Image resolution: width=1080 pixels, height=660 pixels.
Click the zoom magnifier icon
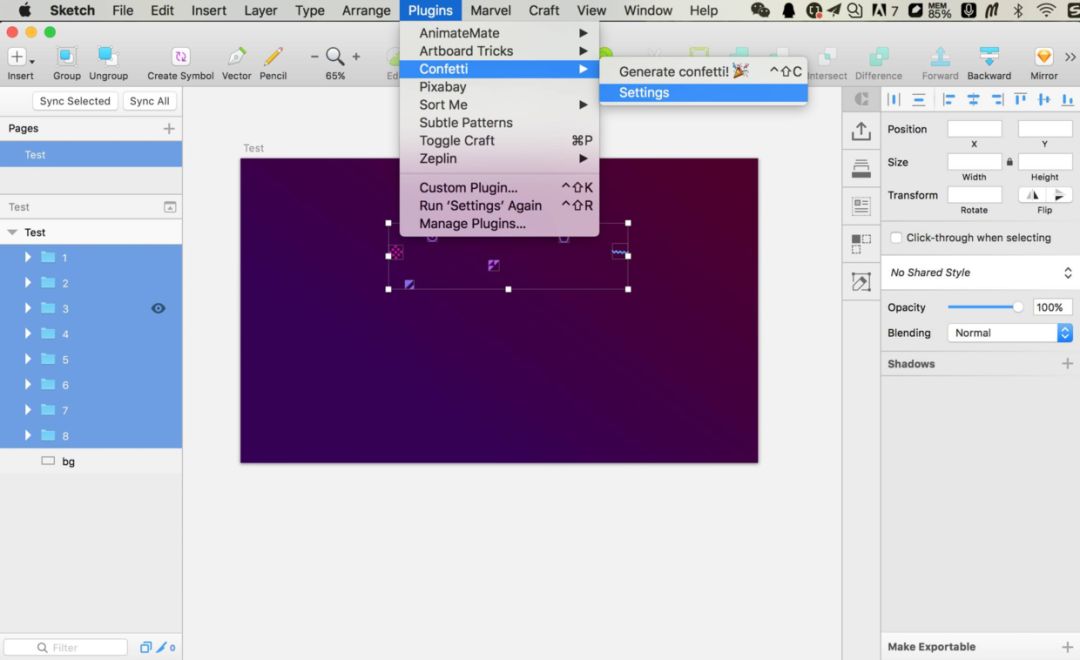(335, 56)
